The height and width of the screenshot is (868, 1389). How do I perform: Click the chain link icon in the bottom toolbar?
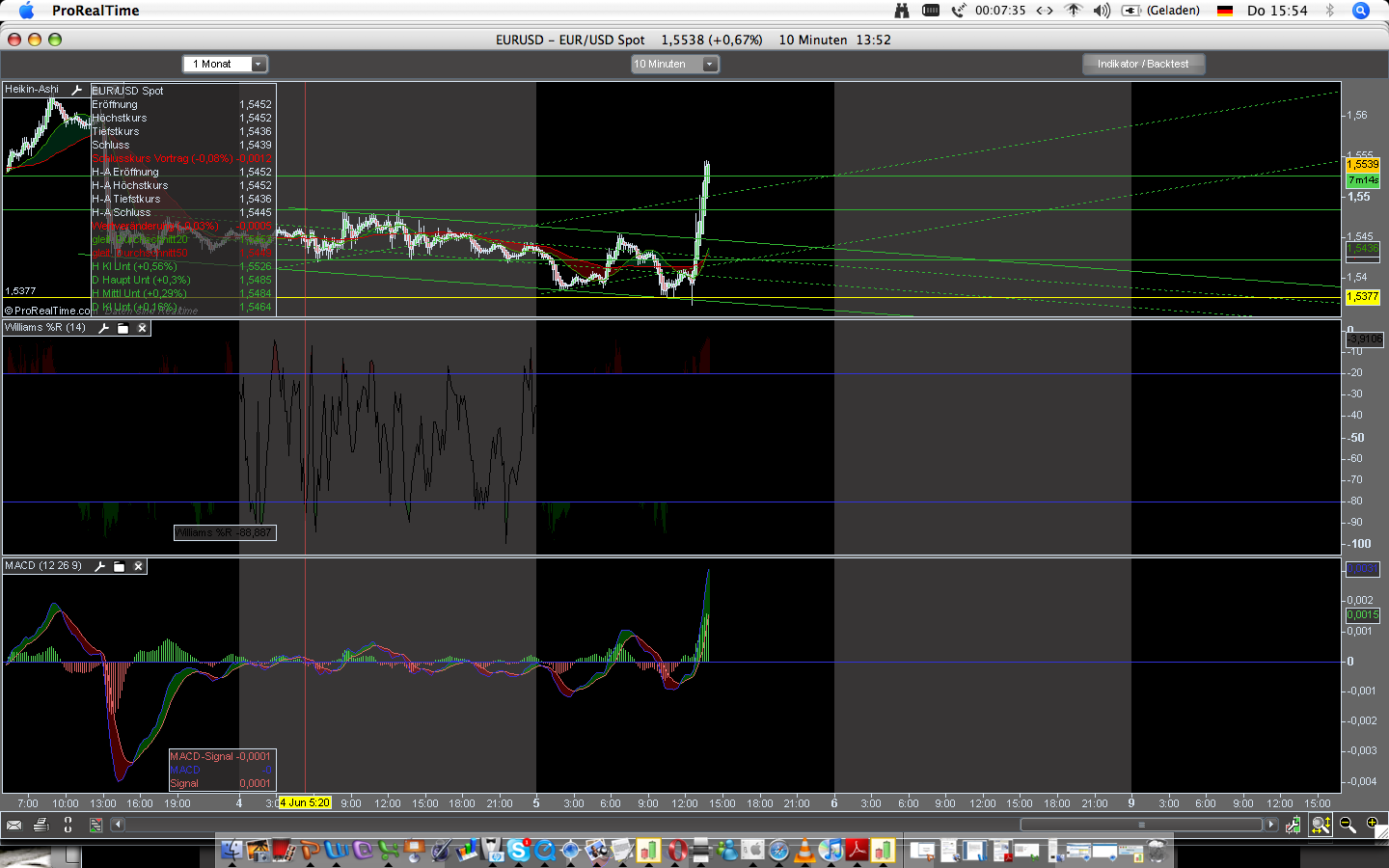pos(68,825)
